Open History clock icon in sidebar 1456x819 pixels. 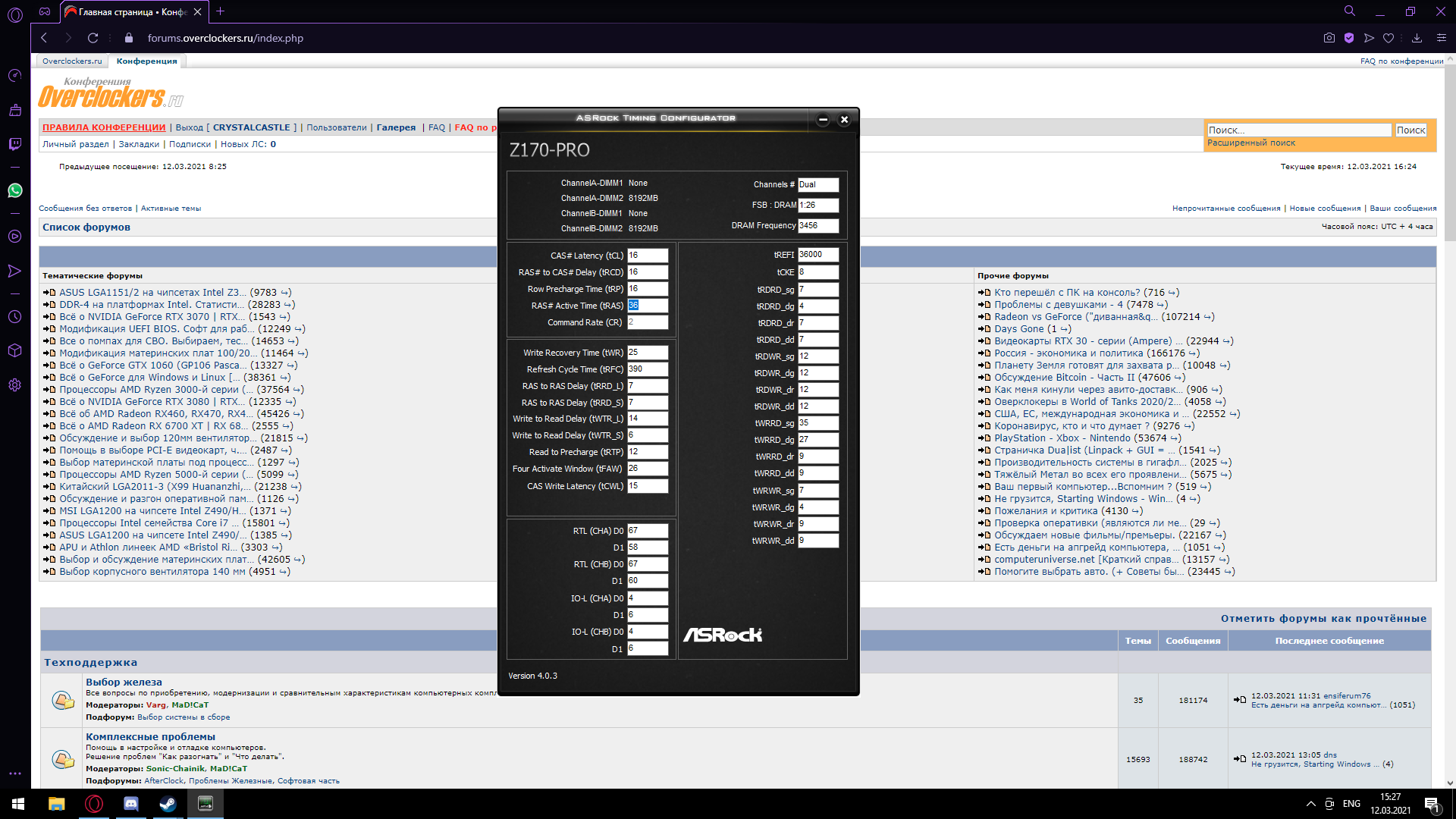14,317
